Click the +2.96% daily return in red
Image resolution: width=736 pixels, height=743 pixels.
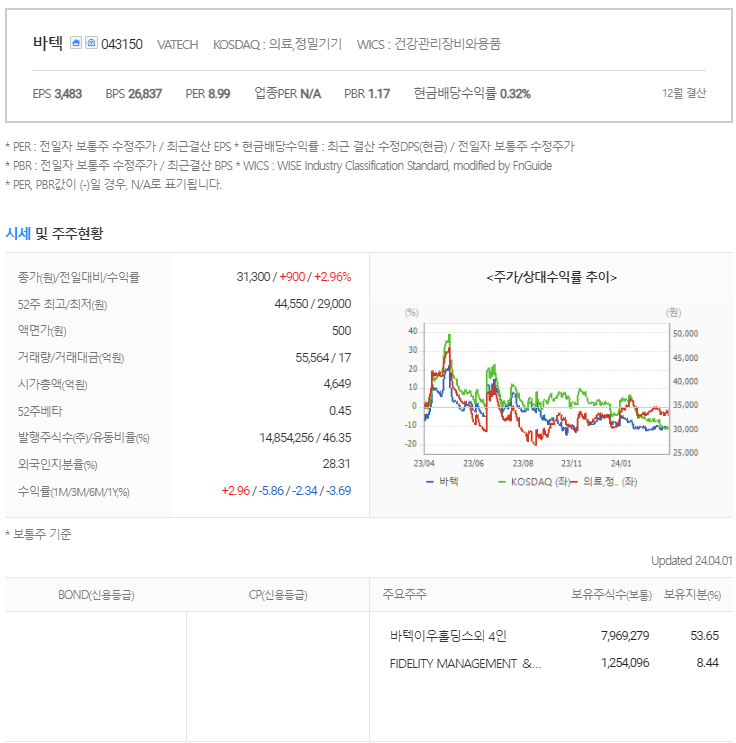click(333, 277)
